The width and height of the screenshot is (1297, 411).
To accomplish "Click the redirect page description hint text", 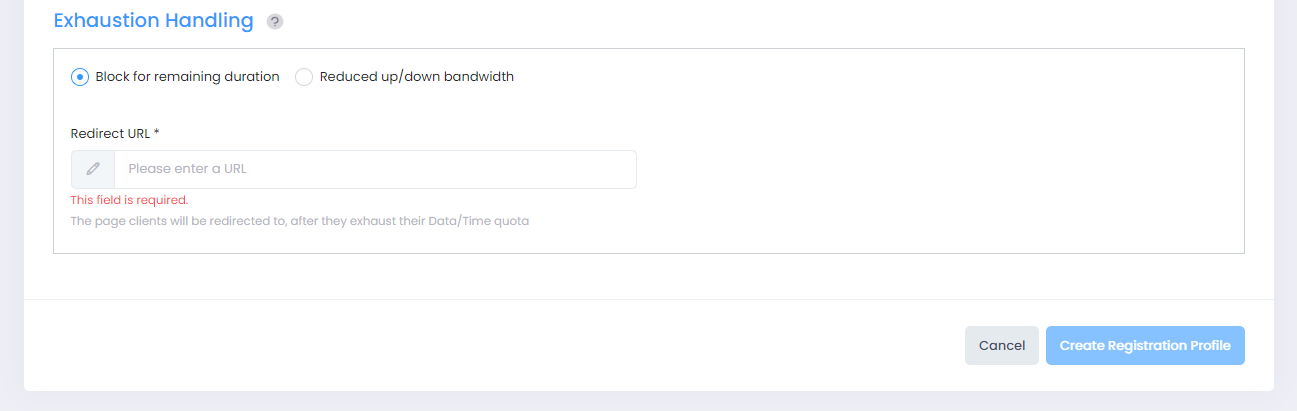I will click(x=299, y=221).
